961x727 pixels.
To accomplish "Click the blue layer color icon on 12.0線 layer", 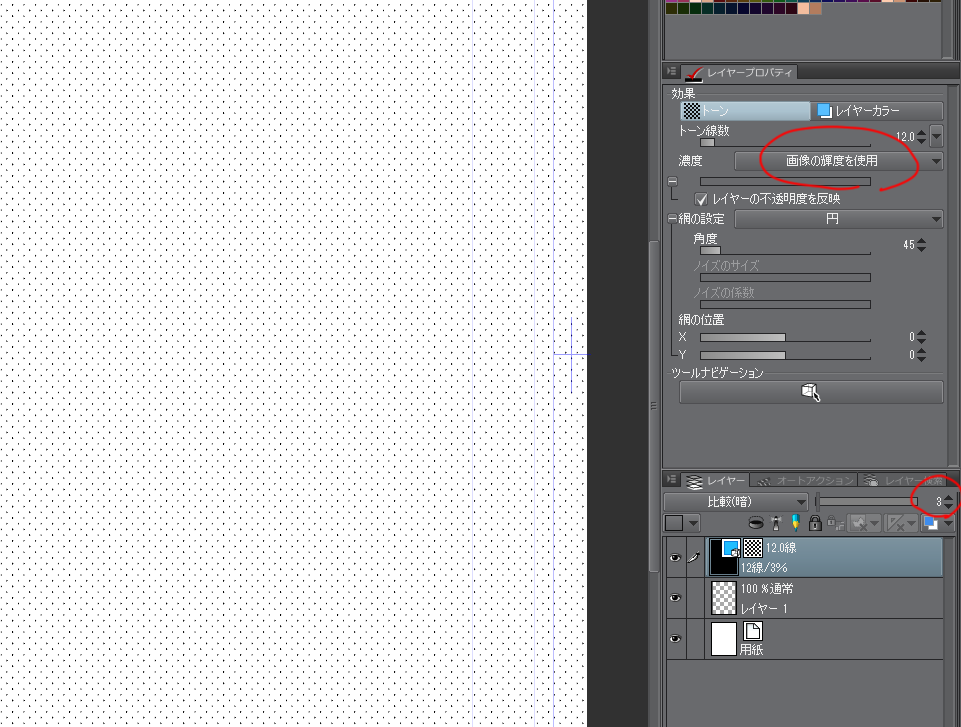I will (731, 548).
